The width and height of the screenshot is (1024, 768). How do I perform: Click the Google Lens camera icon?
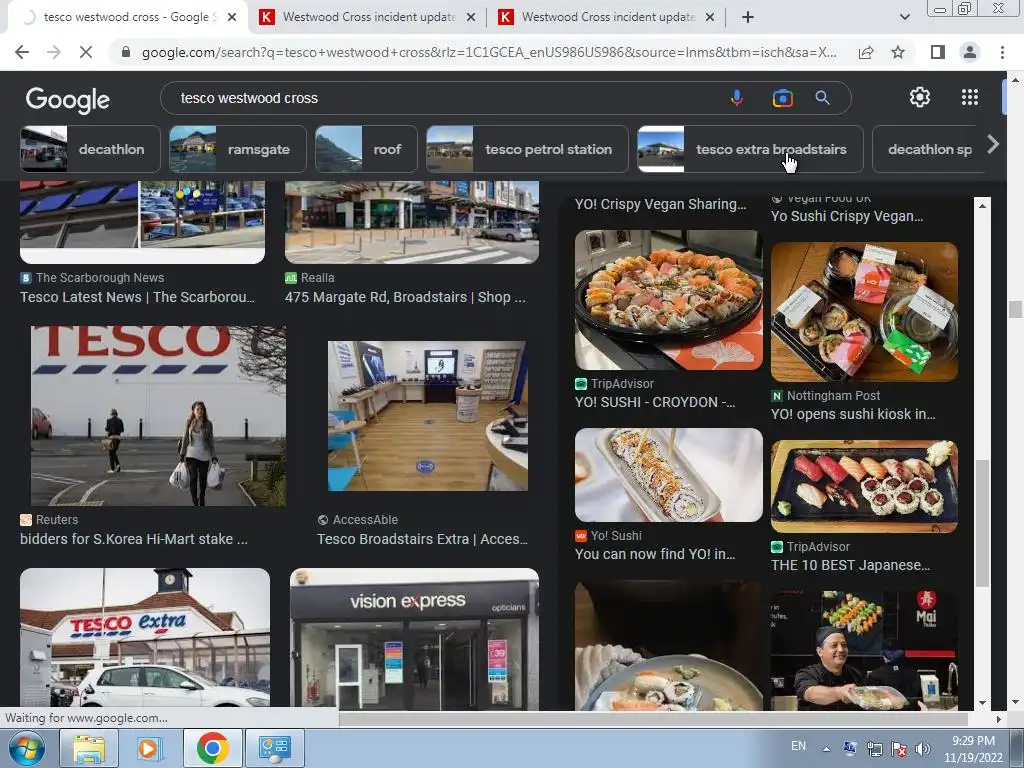click(782, 98)
